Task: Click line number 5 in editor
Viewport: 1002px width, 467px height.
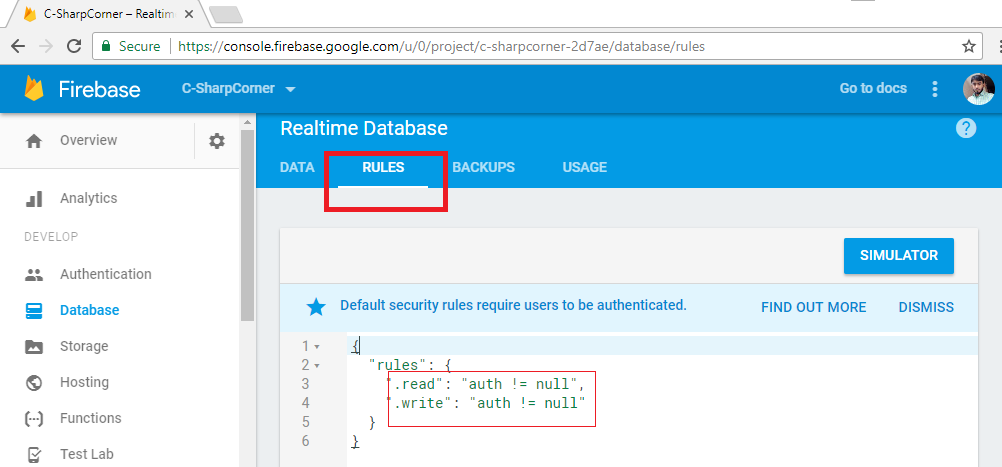Action: 305,422
